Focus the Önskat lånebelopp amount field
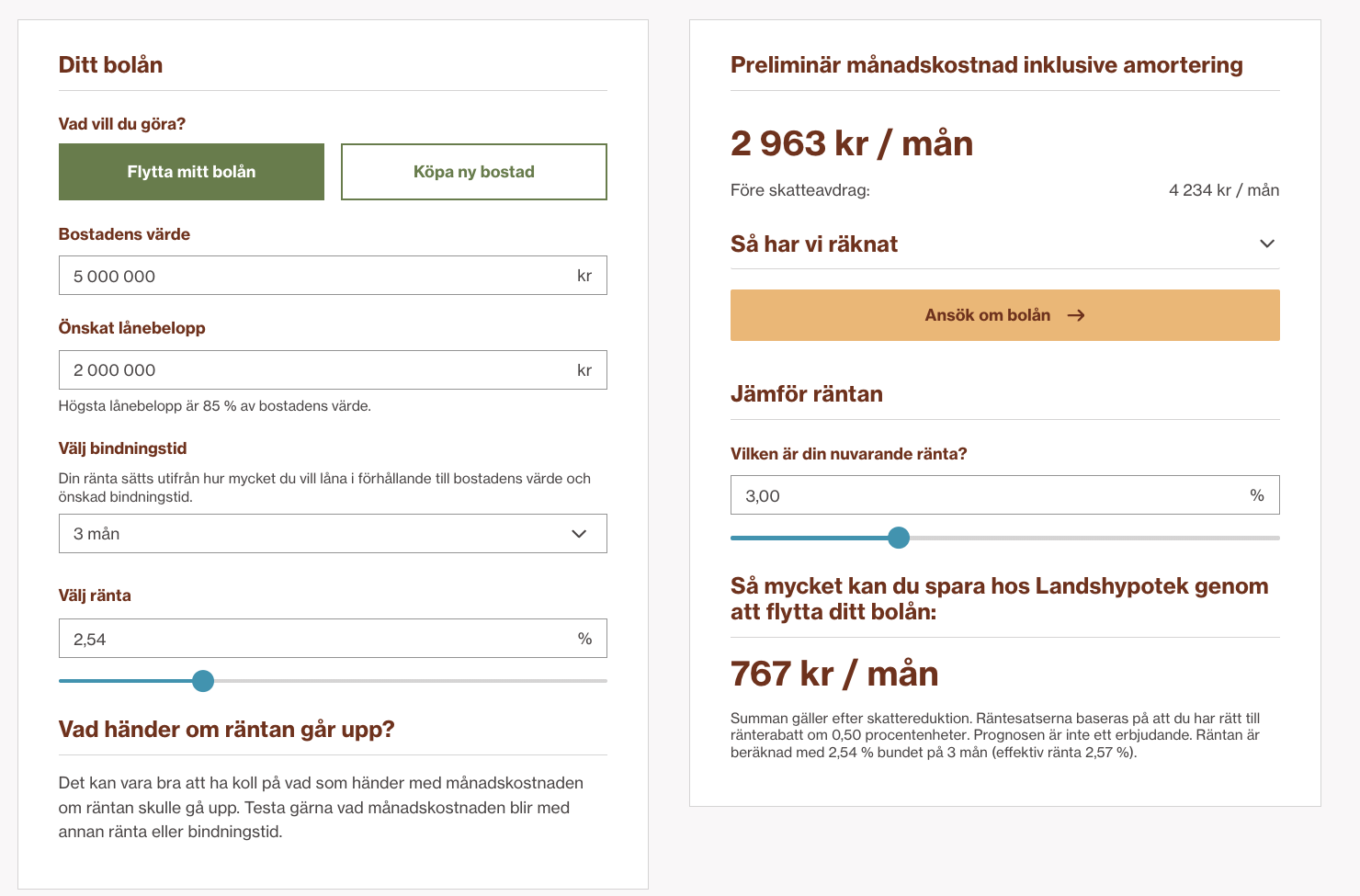 (333, 369)
